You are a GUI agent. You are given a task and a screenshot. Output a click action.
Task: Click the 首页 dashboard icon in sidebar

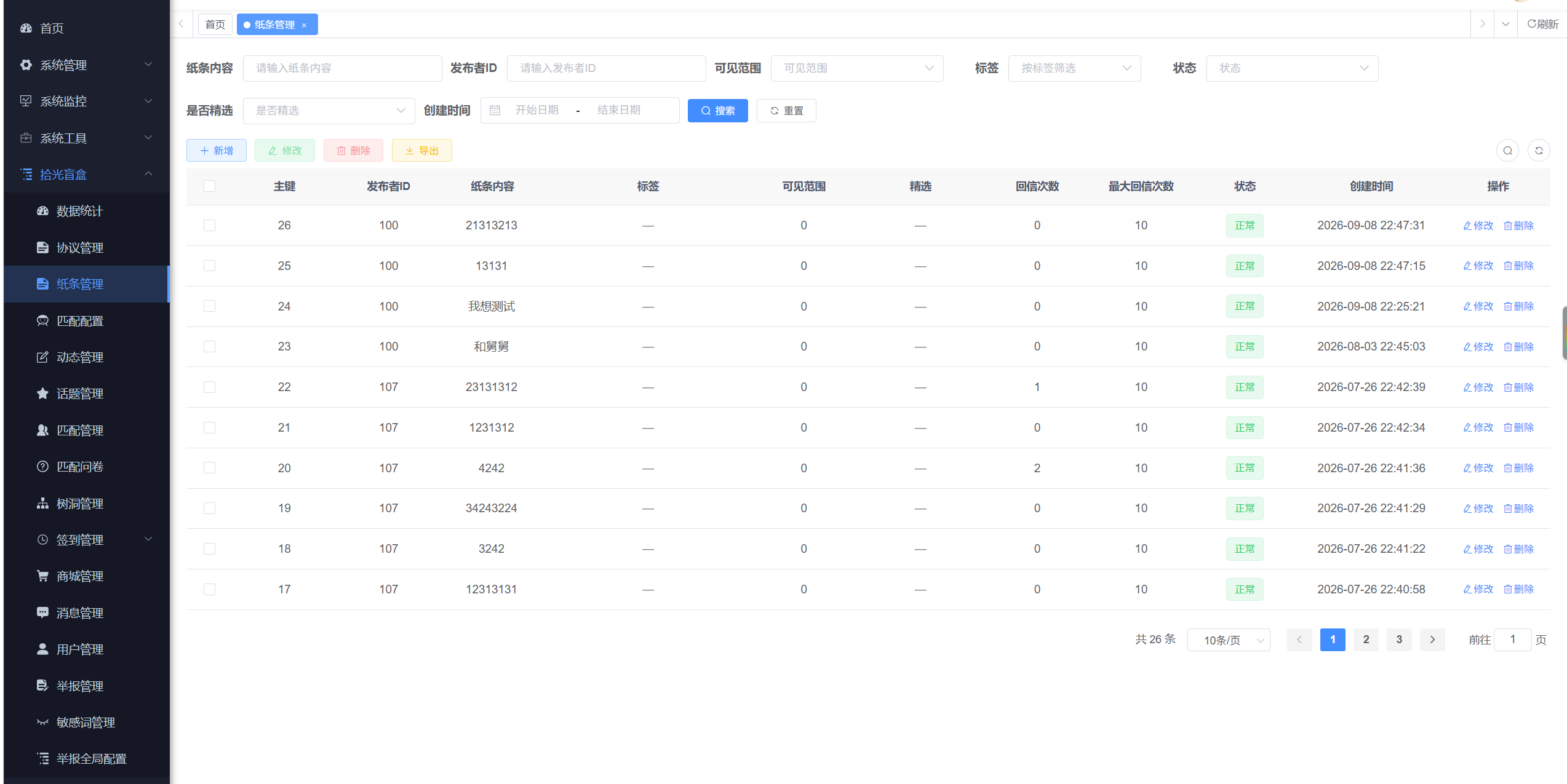click(x=26, y=28)
